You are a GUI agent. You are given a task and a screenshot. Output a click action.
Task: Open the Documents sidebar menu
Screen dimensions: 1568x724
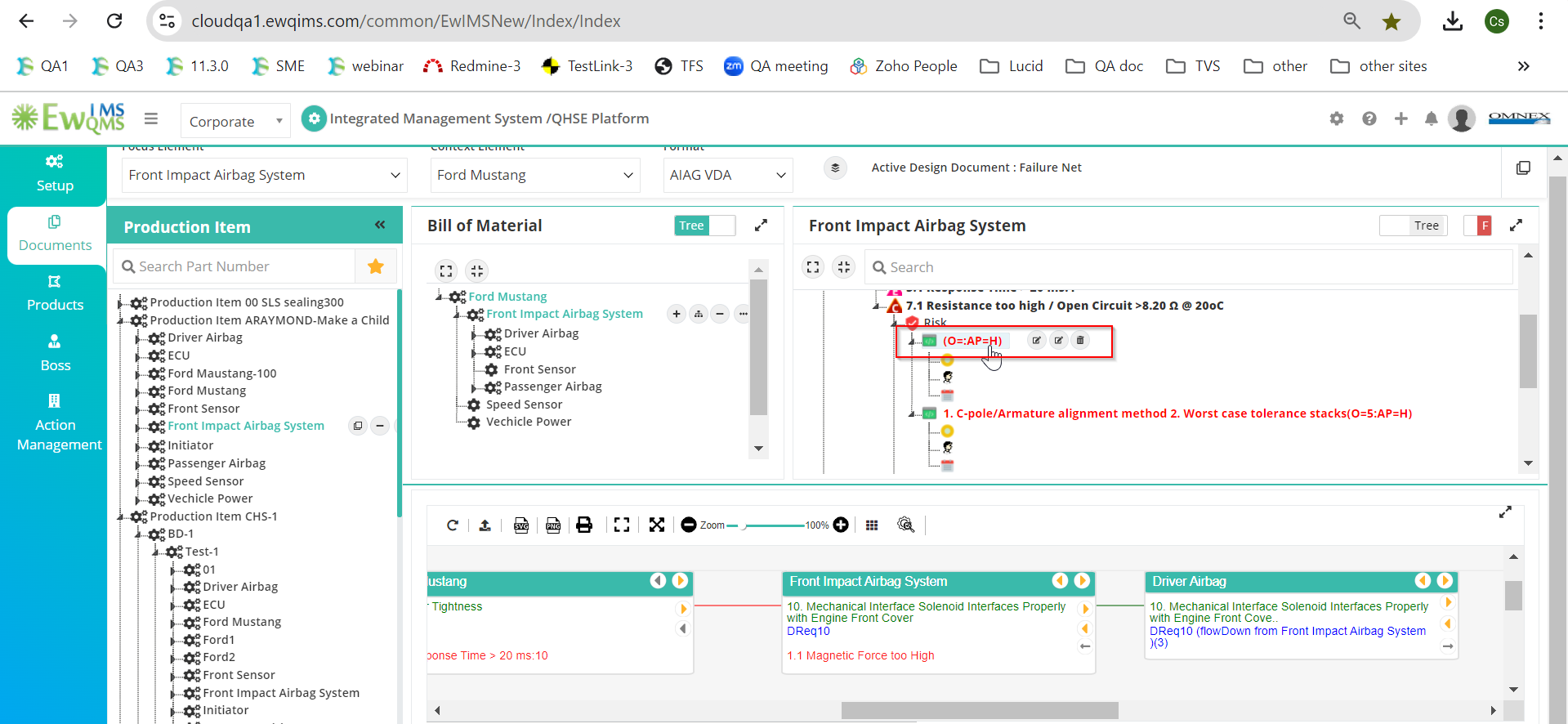coord(55,234)
